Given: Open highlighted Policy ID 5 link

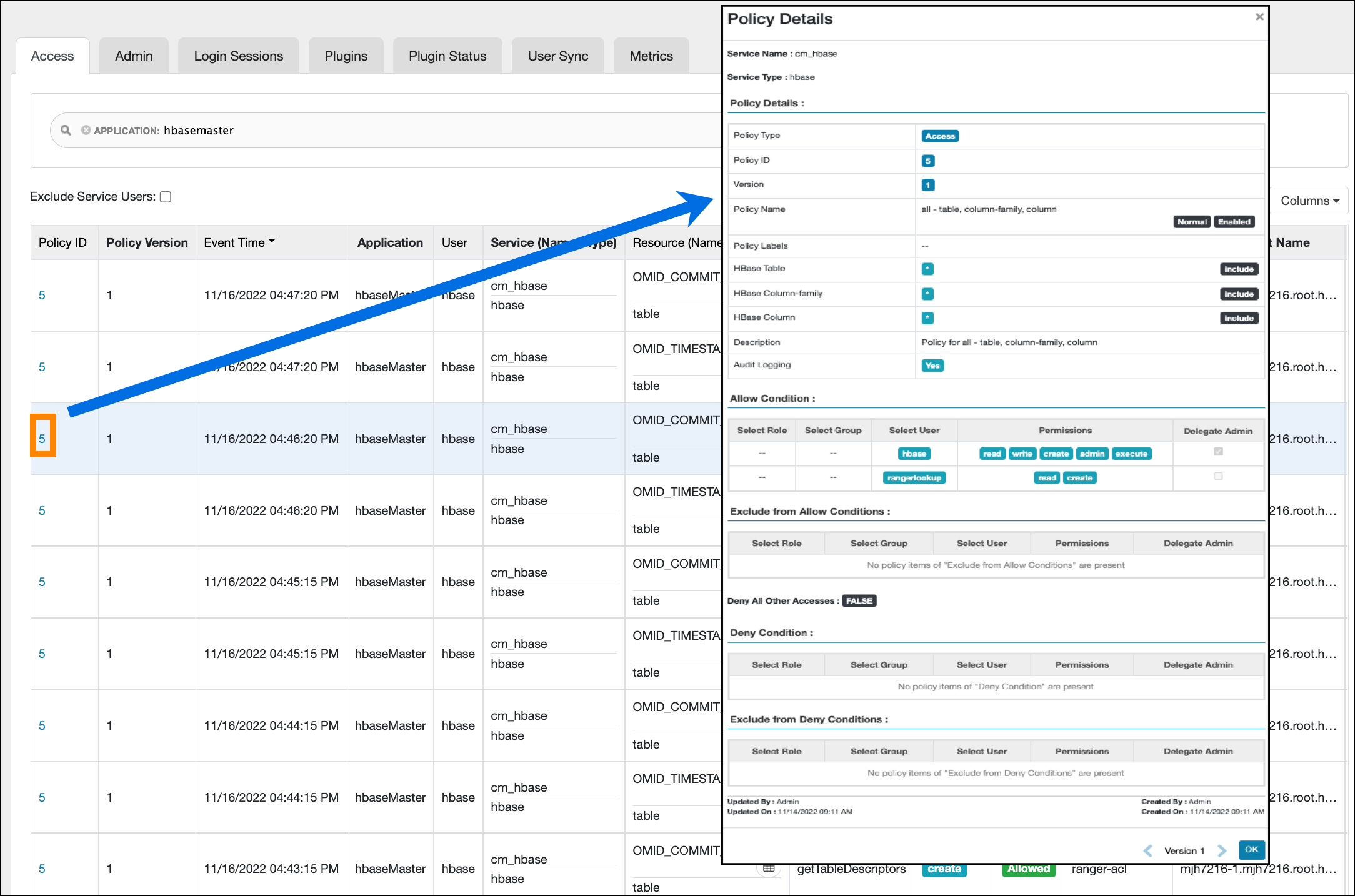Looking at the screenshot, I should [42, 439].
